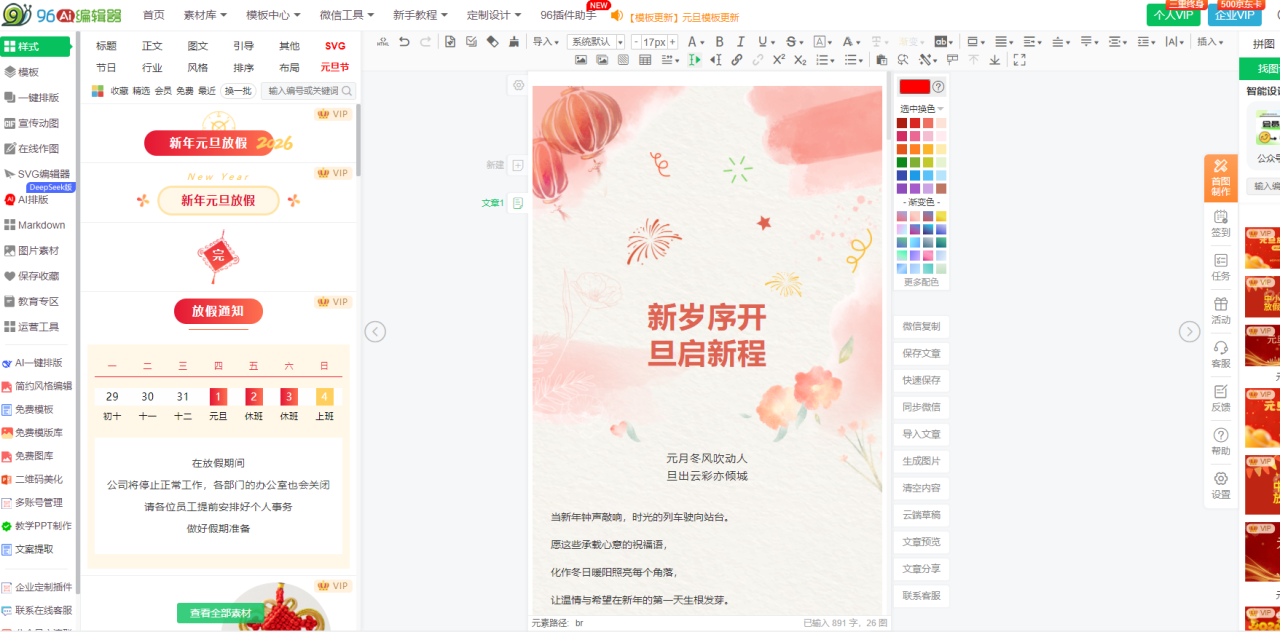
Task: Open the 导入 import dropdown
Action: [x=546, y=42]
